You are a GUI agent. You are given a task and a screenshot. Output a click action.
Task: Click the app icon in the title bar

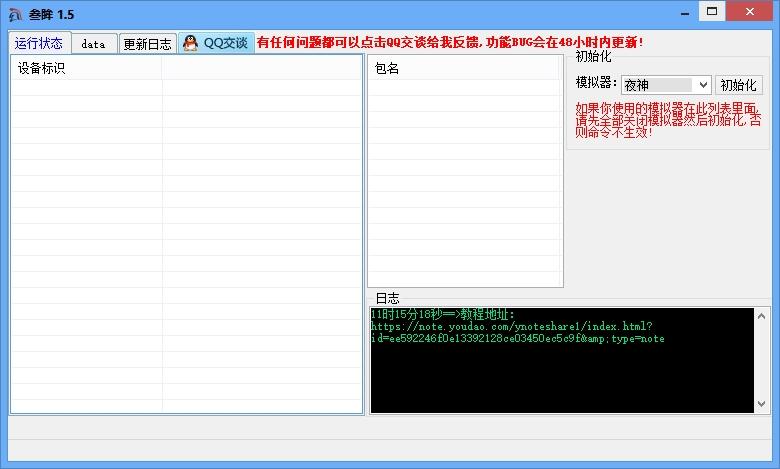click(x=14, y=14)
